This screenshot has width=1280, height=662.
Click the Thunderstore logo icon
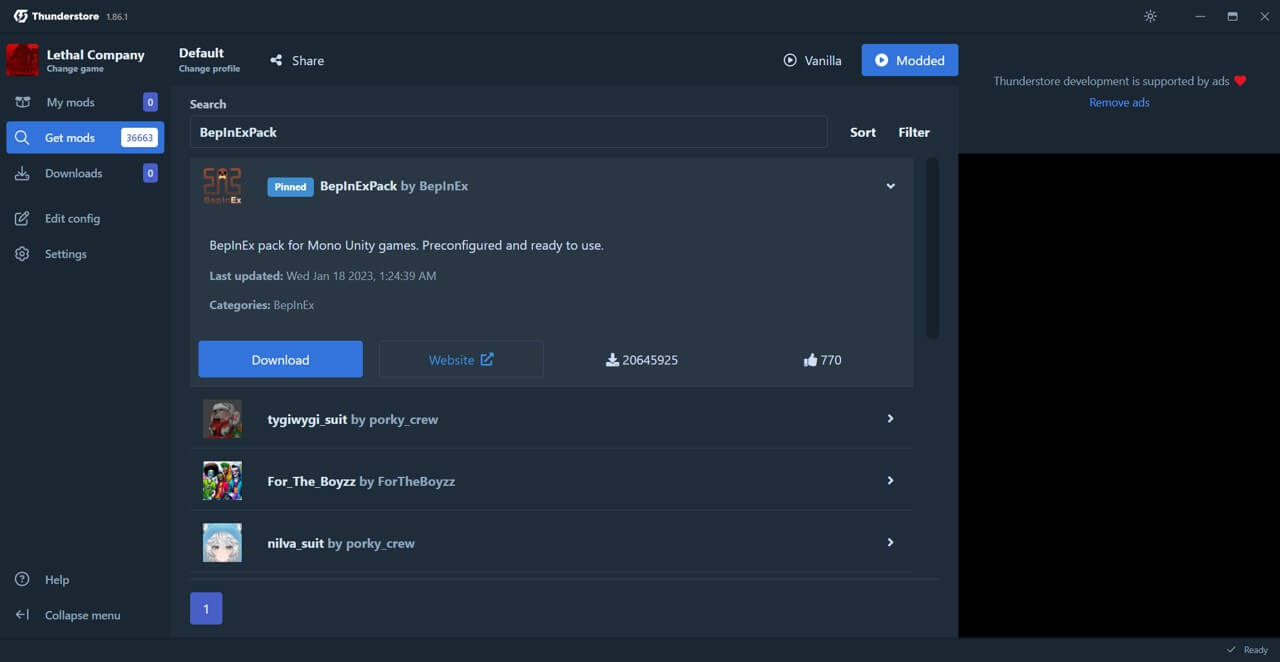pos(20,16)
